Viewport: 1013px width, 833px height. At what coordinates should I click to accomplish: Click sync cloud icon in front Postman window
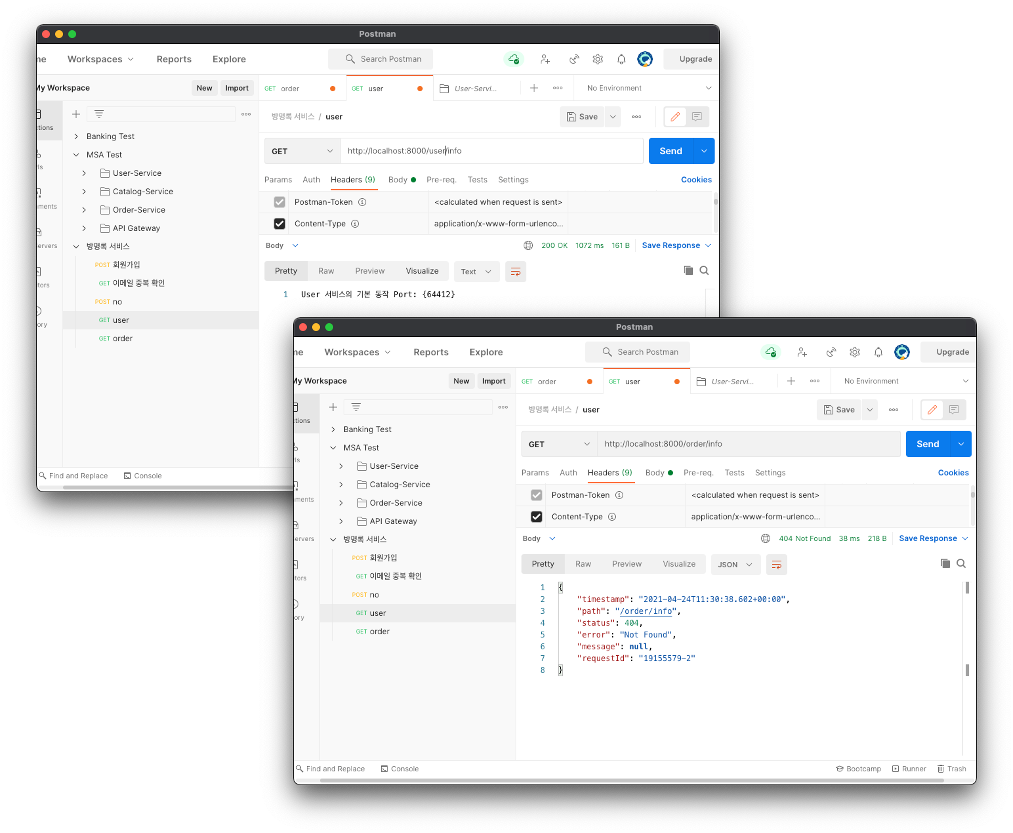pyautogui.click(x=770, y=352)
